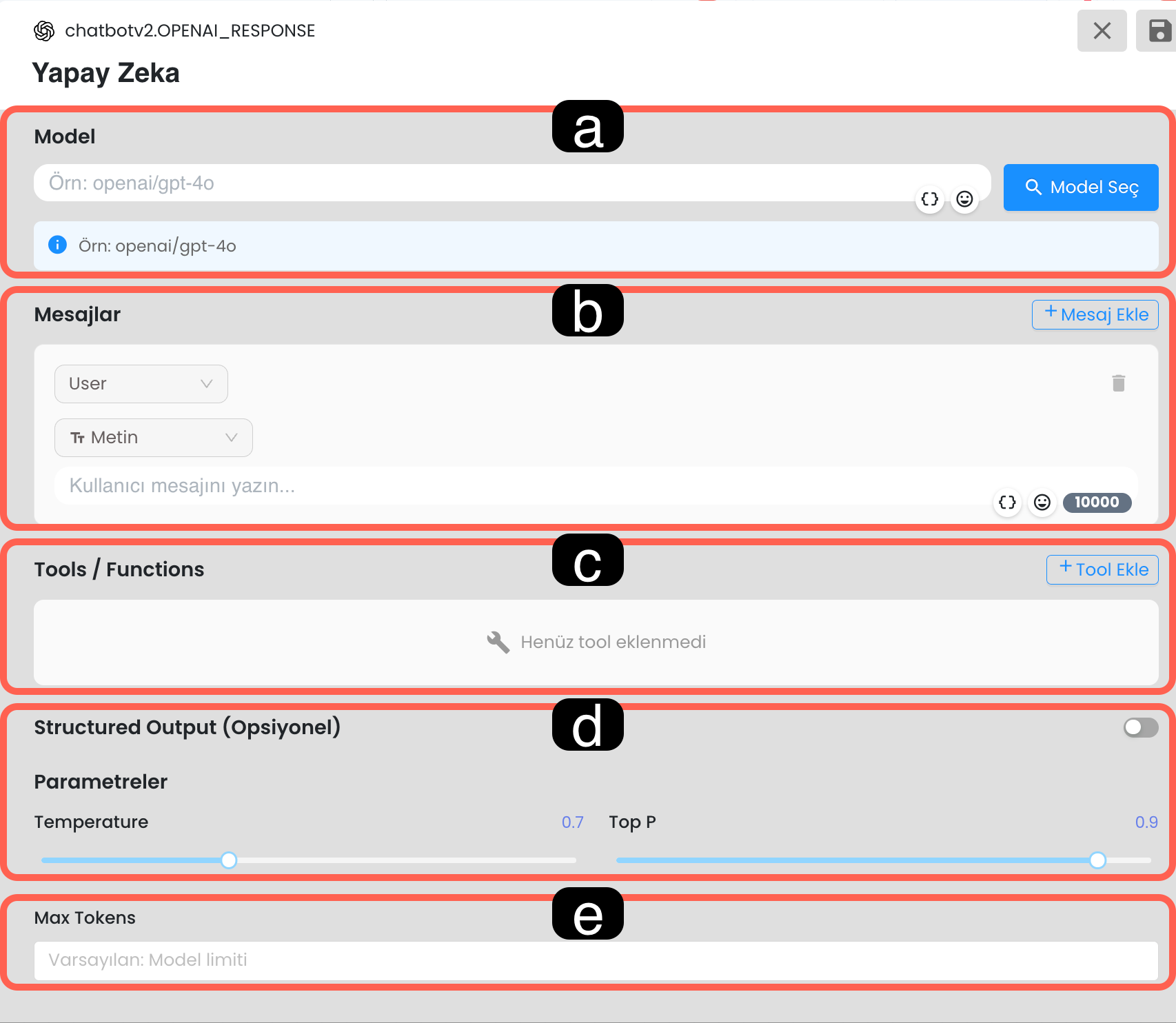Click the OpenAI logo icon

tap(44, 31)
